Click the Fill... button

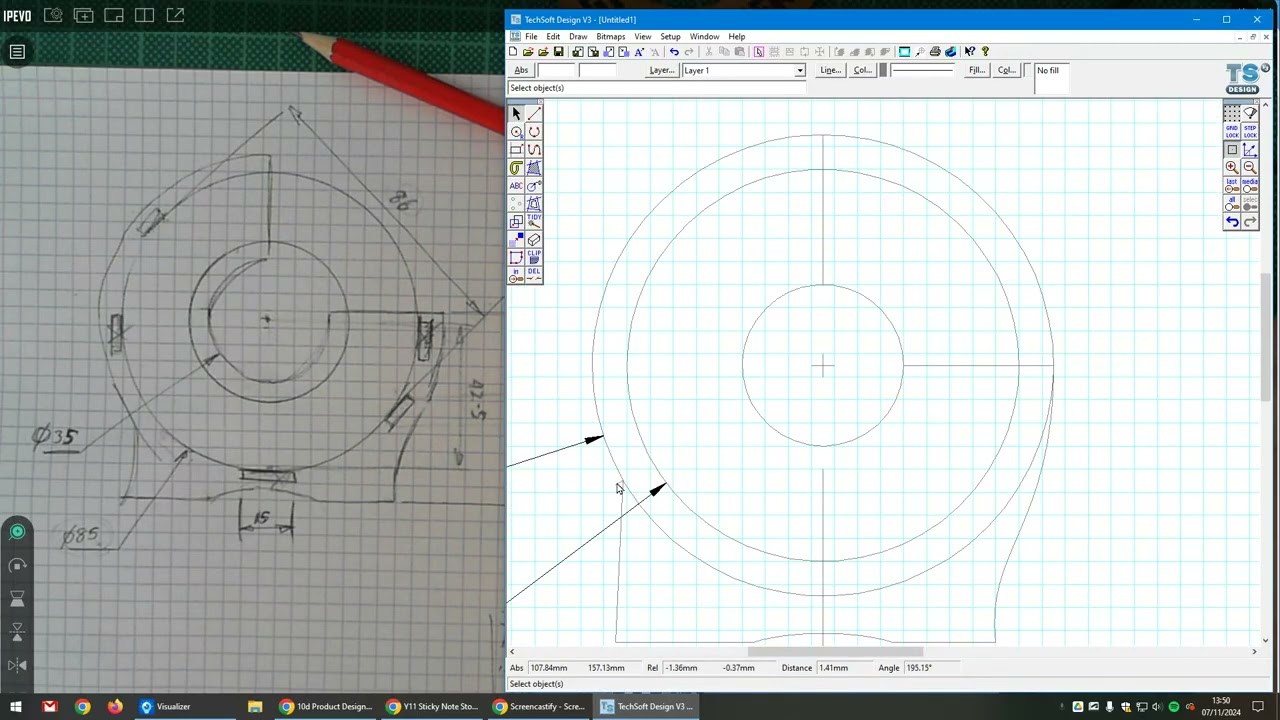click(x=977, y=71)
